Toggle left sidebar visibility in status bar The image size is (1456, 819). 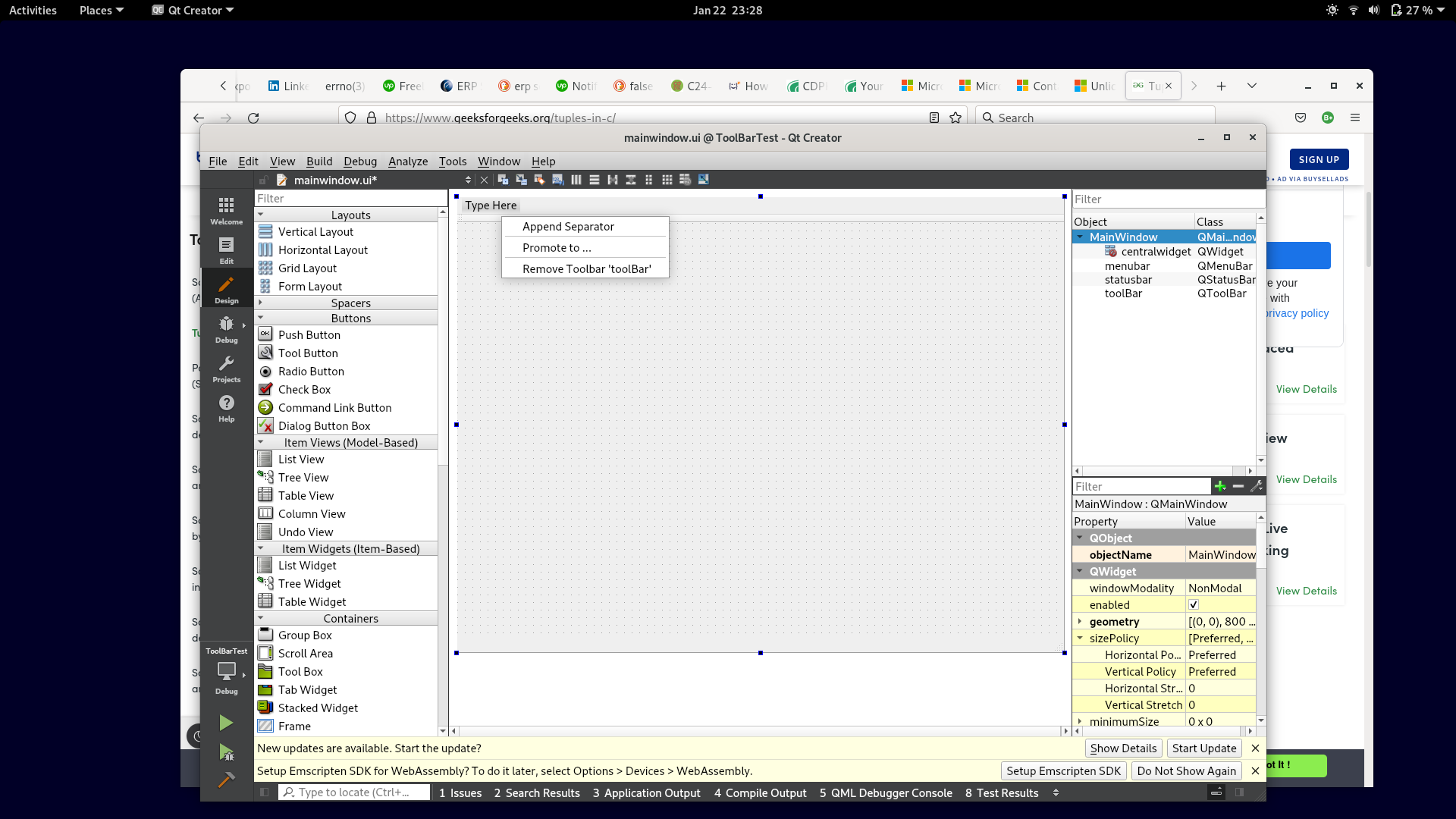[x=264, y=792]
